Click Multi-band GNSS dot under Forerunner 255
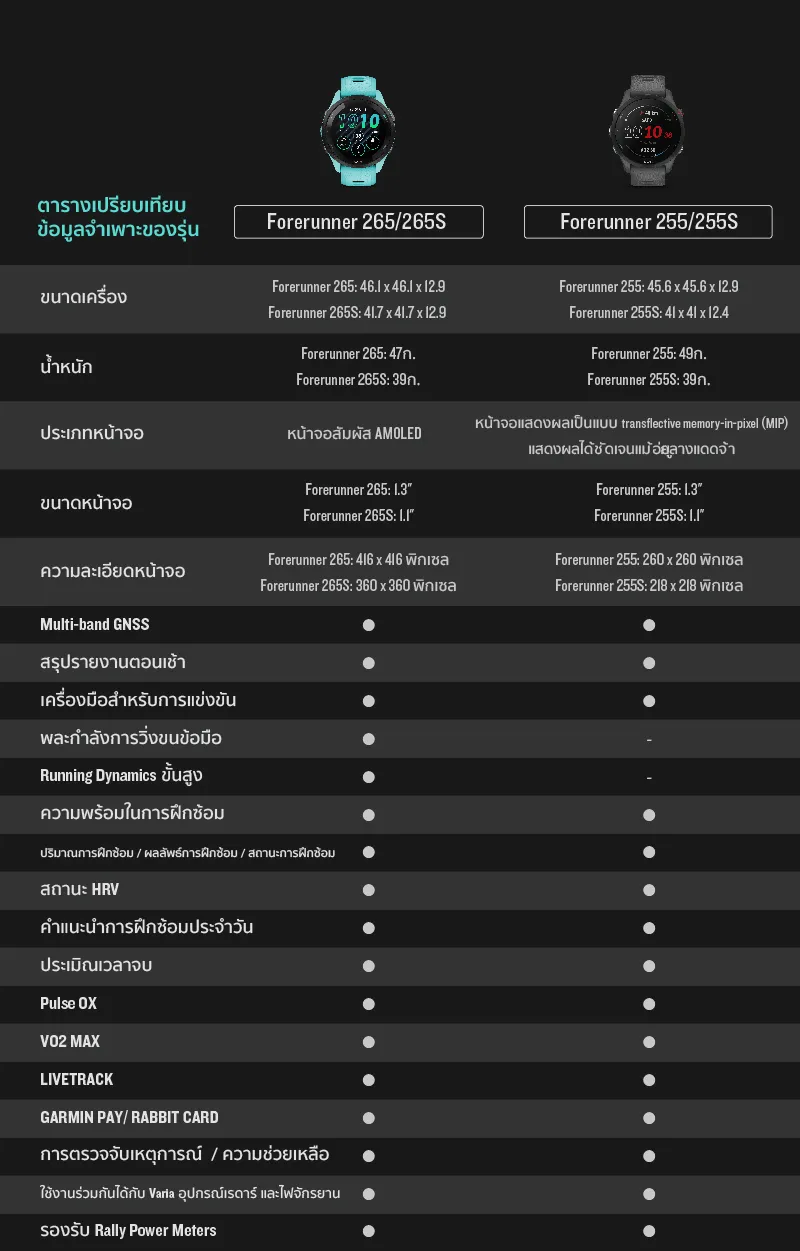This screenshot has width=800, height=1251. 649,625
